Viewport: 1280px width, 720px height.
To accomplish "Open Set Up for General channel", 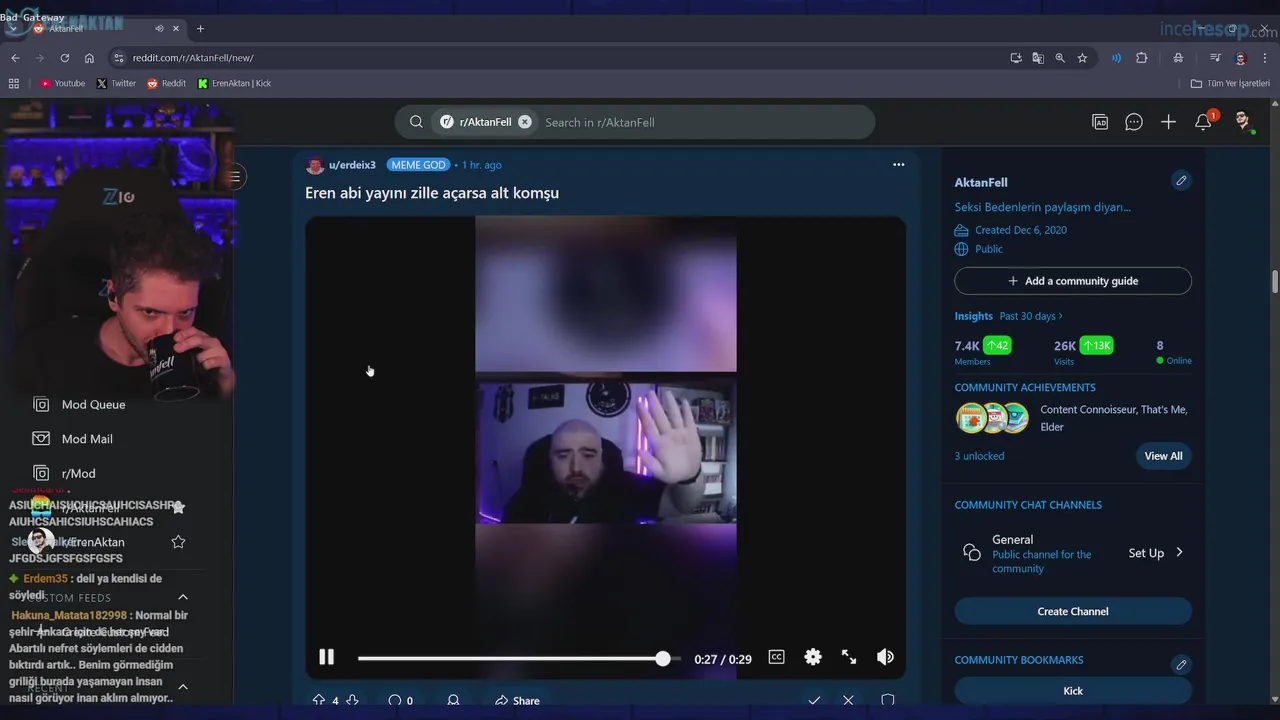I will [1156, 553].
